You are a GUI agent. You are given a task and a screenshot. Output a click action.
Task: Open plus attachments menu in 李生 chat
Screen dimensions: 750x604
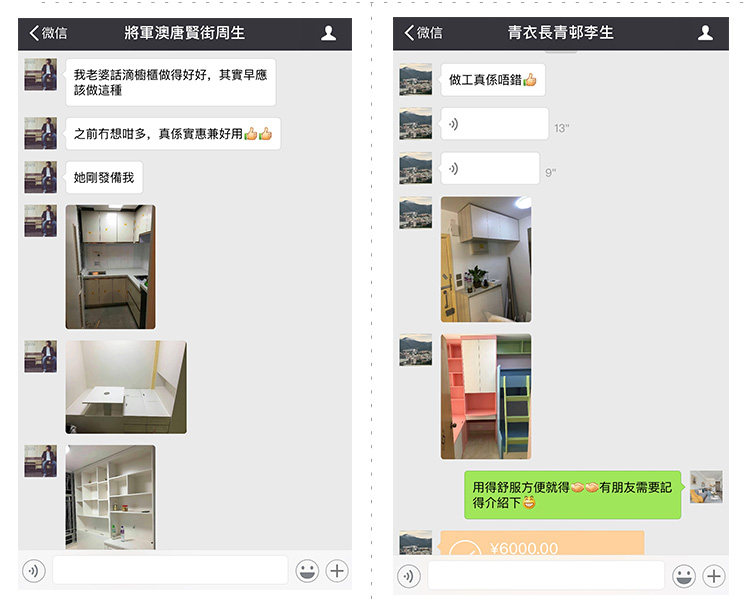[714, 576]
